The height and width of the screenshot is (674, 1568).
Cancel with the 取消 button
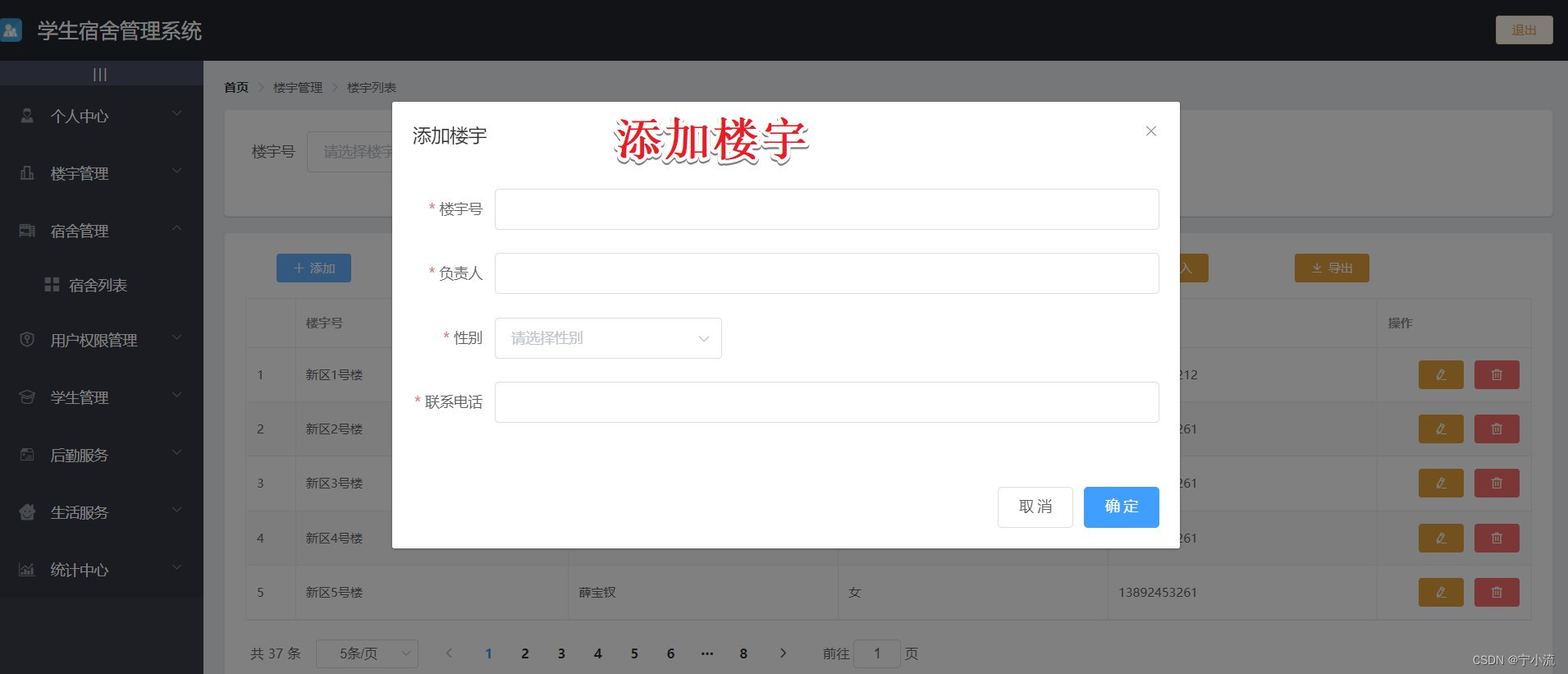(1035, 507)
